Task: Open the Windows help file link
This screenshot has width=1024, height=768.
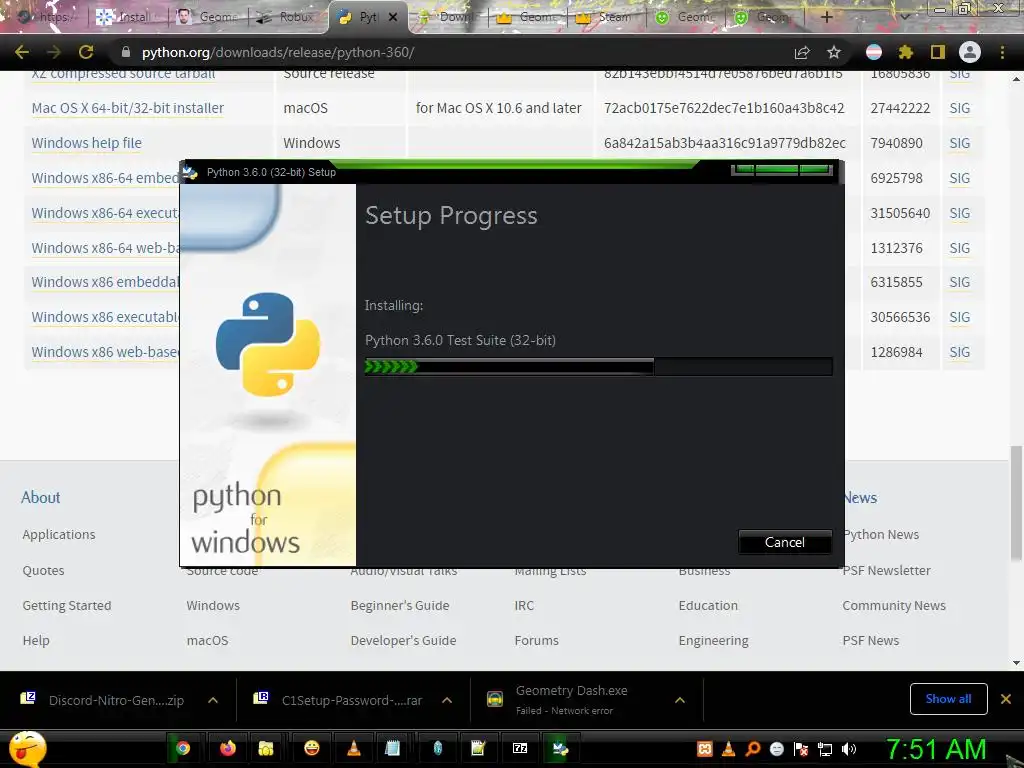Action: coord(86,142)
